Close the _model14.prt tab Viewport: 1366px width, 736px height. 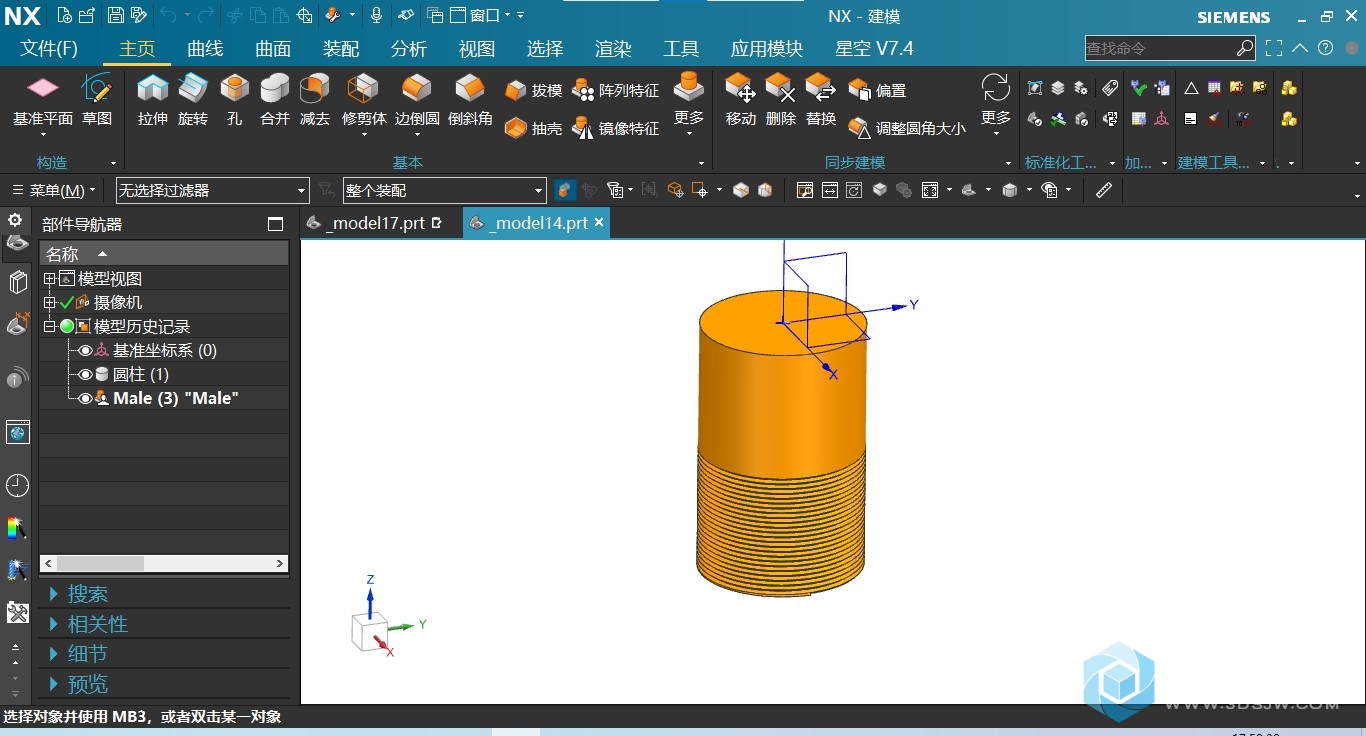click(599, 223)
